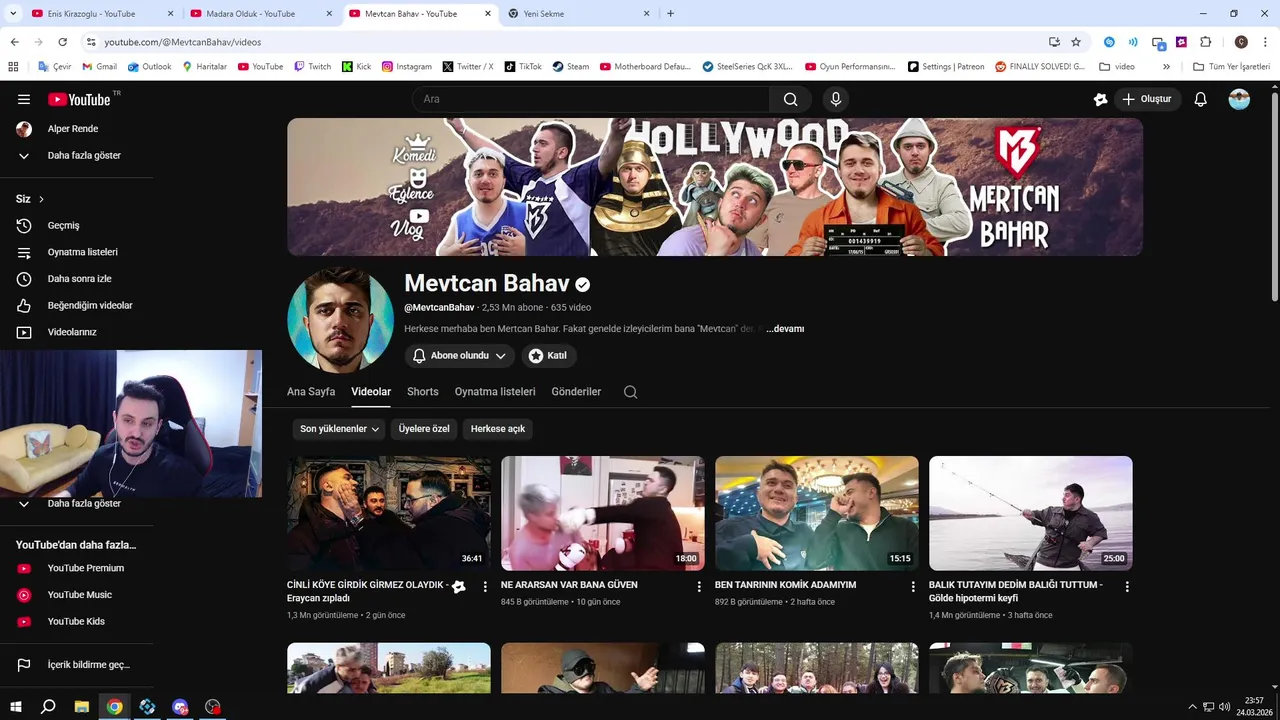The height and width of the screenshot is (720, 1280).
Task: Reload the page in Chrome
Action: tap(62, 42)
